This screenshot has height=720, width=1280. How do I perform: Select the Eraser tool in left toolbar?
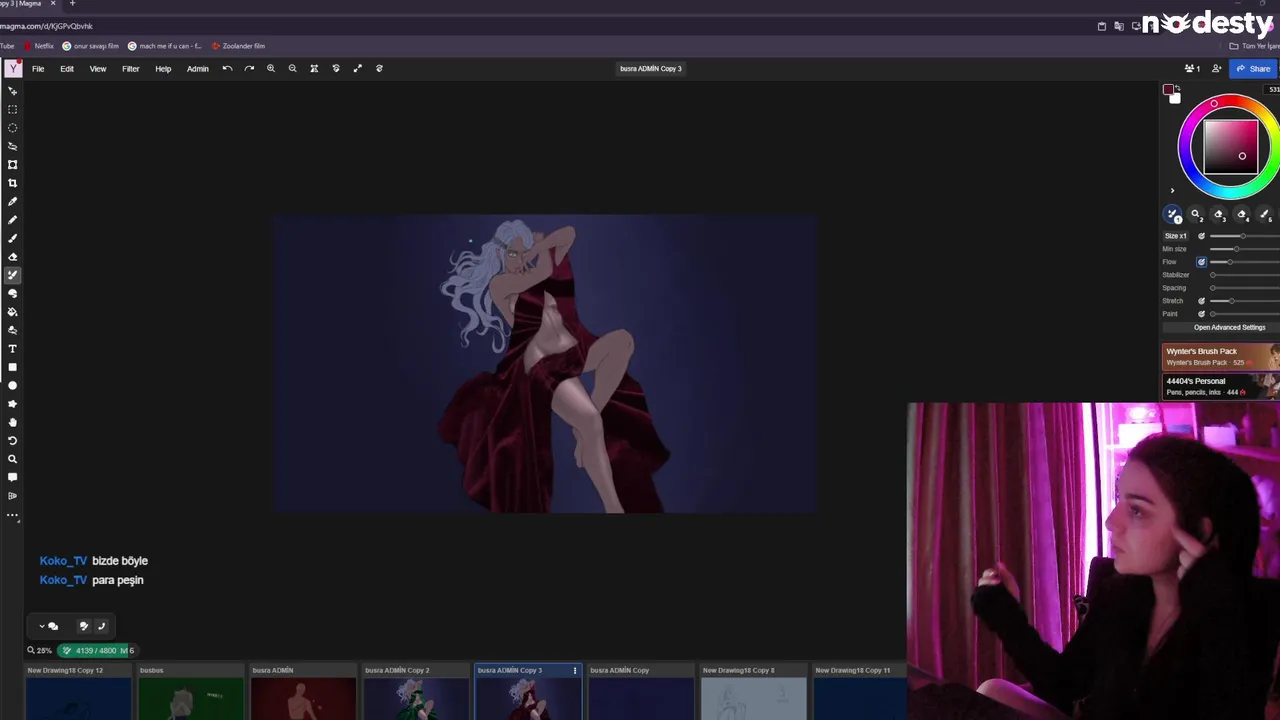(13, 257)
